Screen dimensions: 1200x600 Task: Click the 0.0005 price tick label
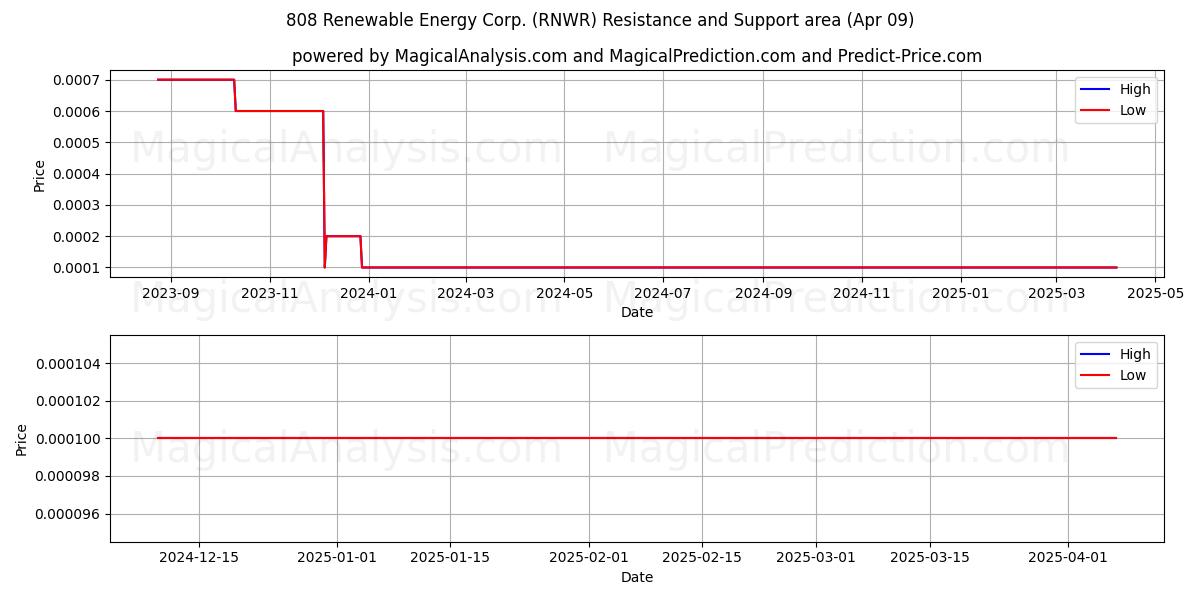77,143
